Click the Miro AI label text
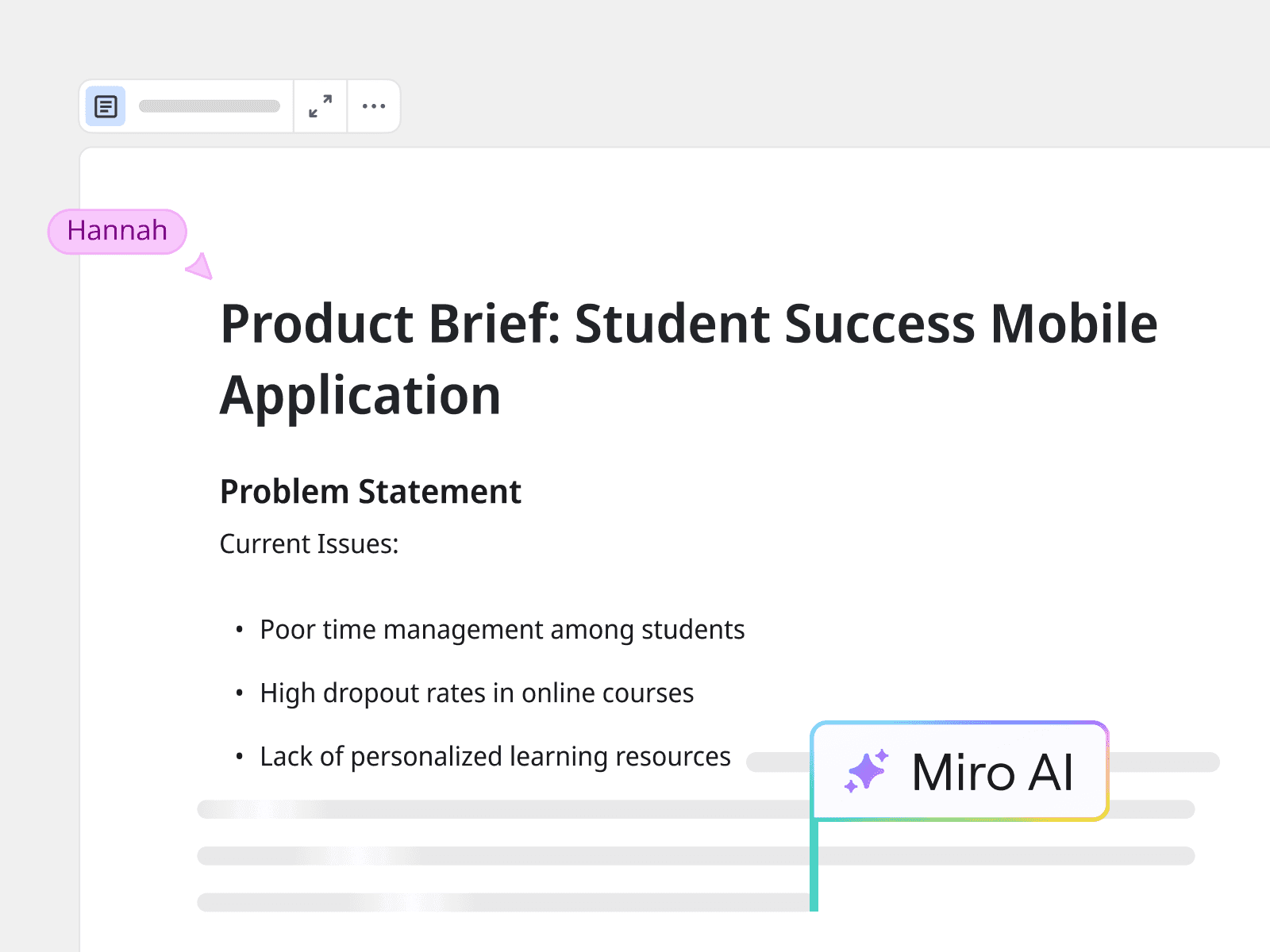This screenshot has width=1270, height=952. [992, 773]
